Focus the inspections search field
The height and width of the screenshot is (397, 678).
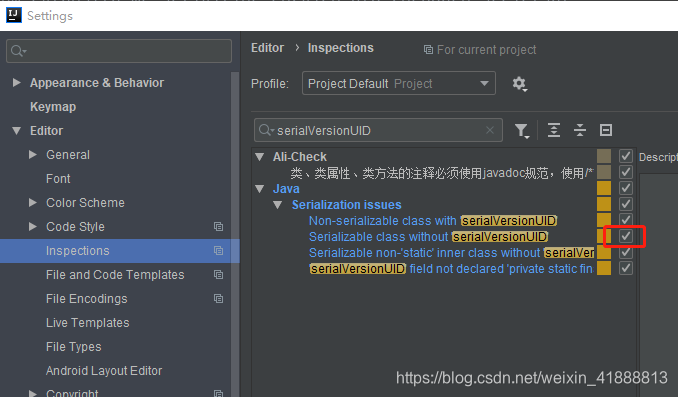click(x=378, y=130)
